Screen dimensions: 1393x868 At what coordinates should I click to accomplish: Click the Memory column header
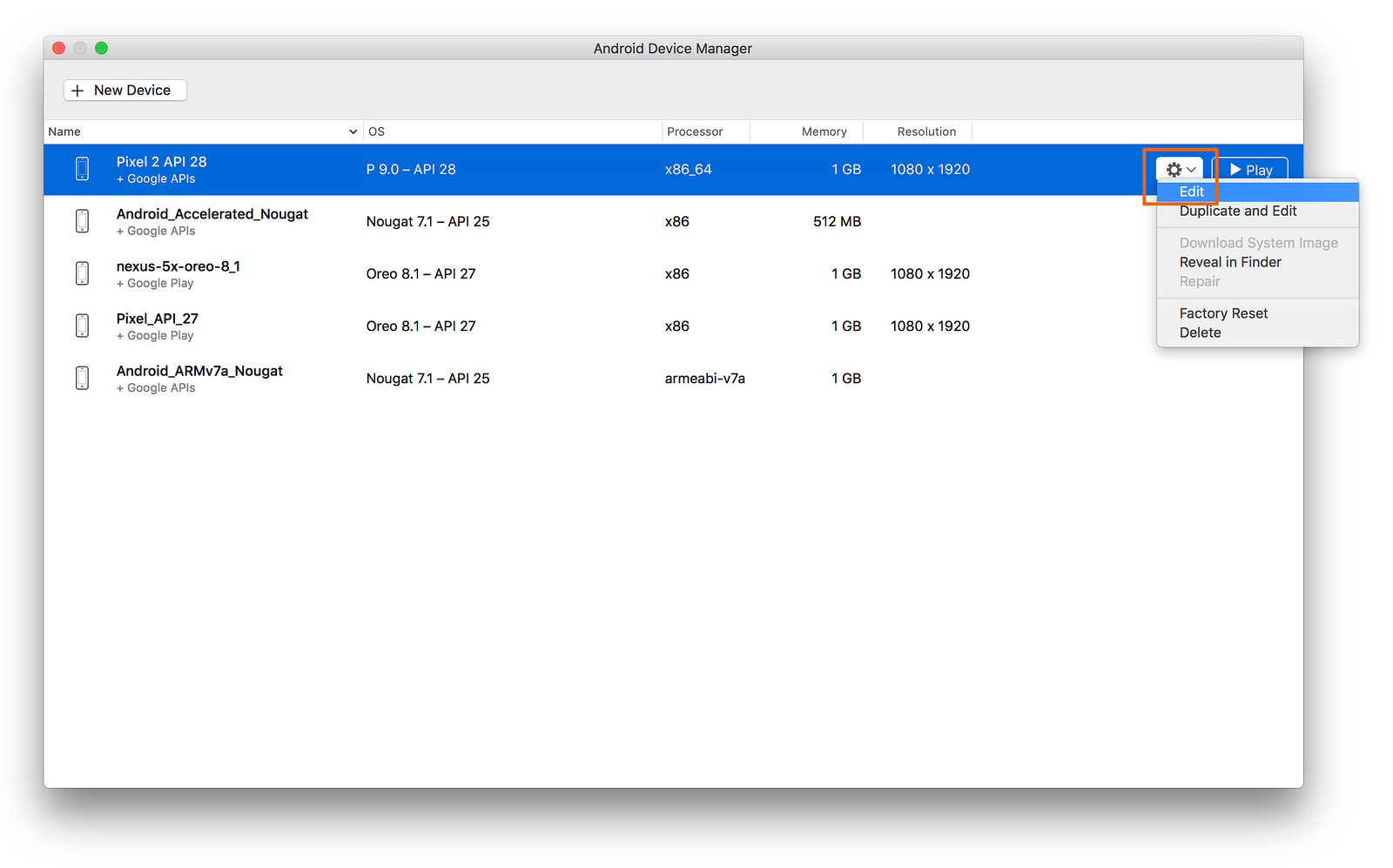806,131
